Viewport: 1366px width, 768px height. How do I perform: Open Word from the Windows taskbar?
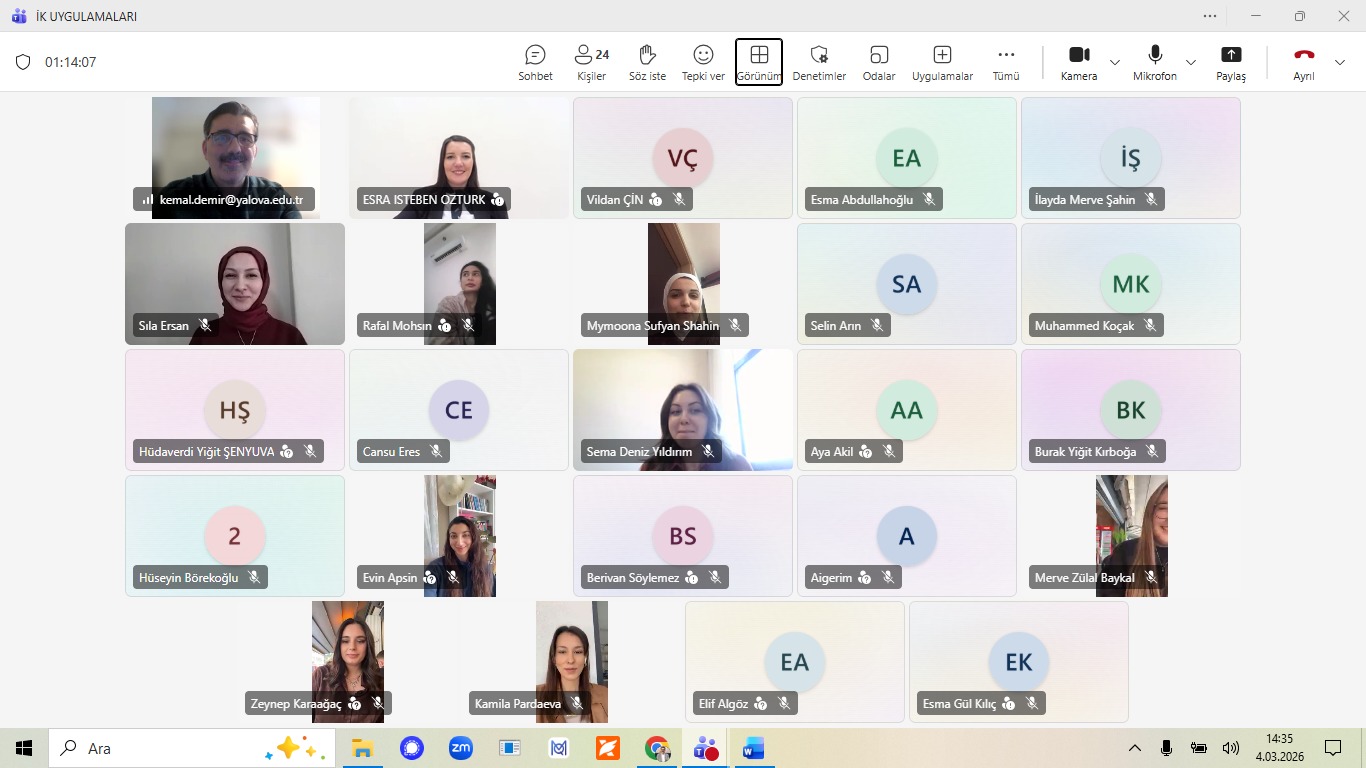click(752, 748)
